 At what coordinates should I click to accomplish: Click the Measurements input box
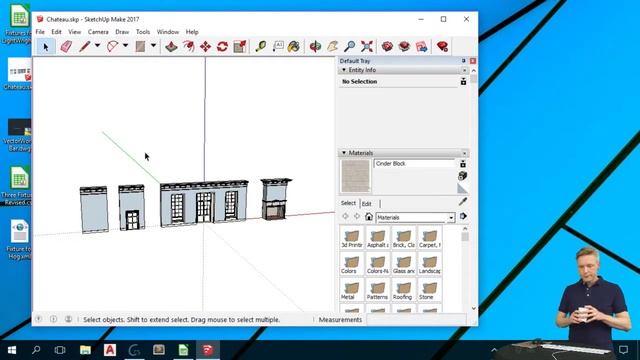point(416,320)
